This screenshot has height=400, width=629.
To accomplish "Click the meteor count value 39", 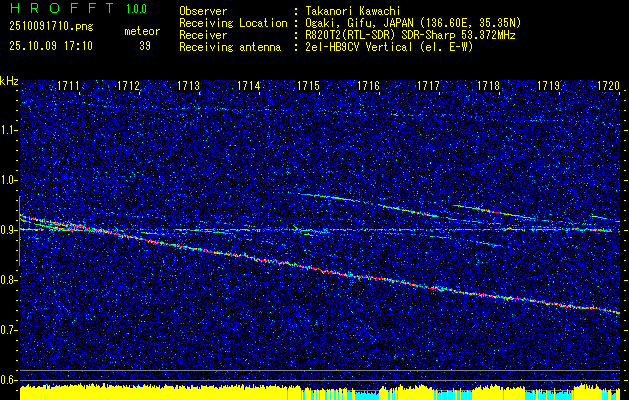I will click(145, 46).
